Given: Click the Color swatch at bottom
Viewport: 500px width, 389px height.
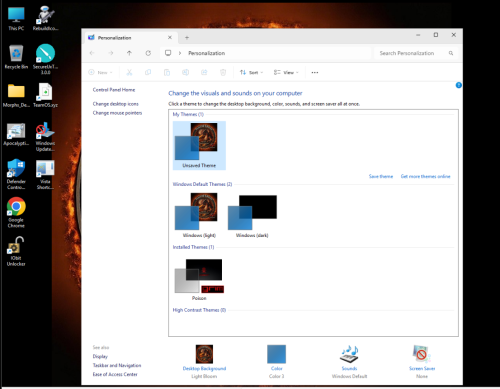Looking at the screenshot, I should coord(276,354).
